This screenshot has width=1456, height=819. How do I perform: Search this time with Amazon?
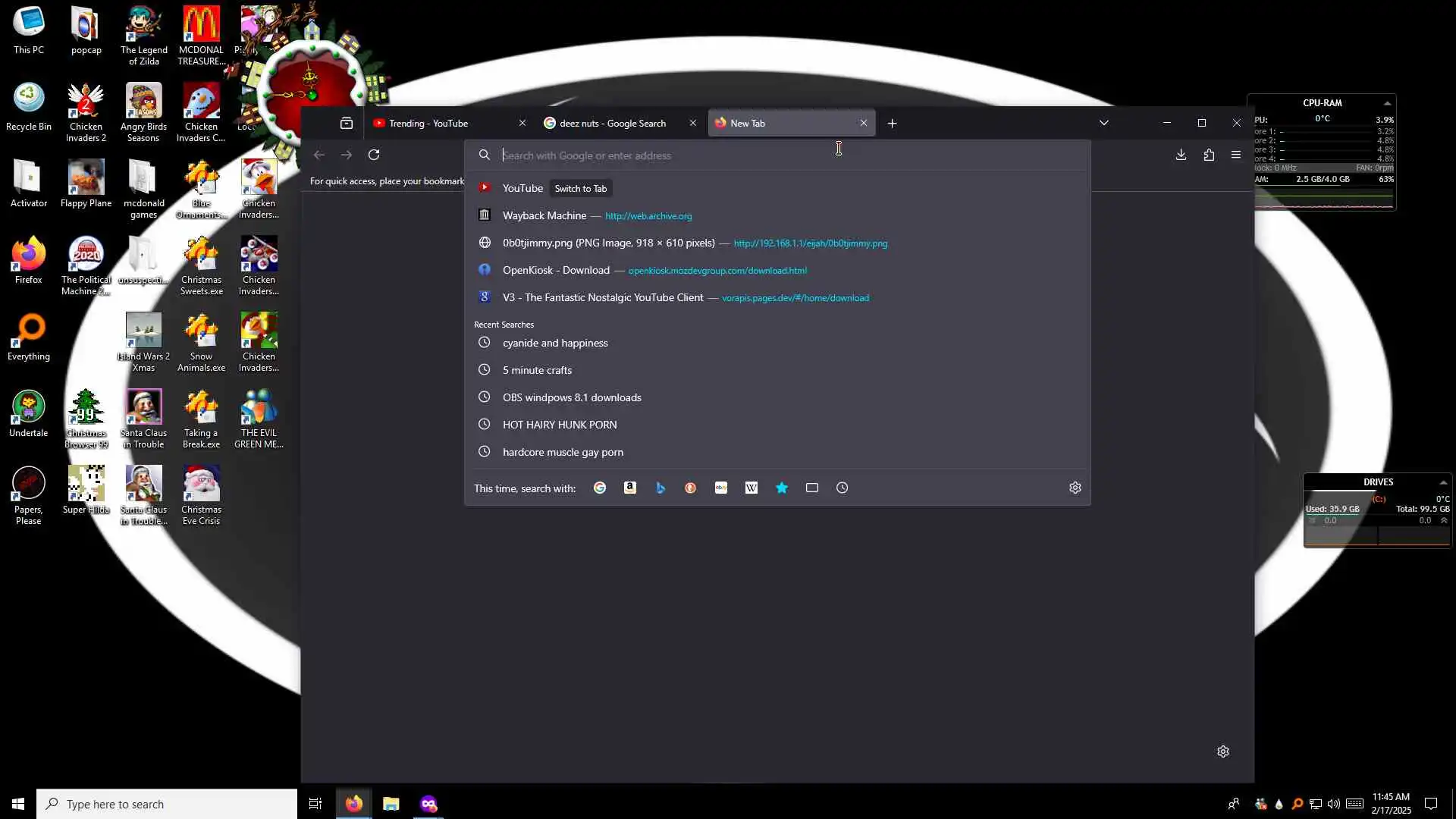[630, 488]
